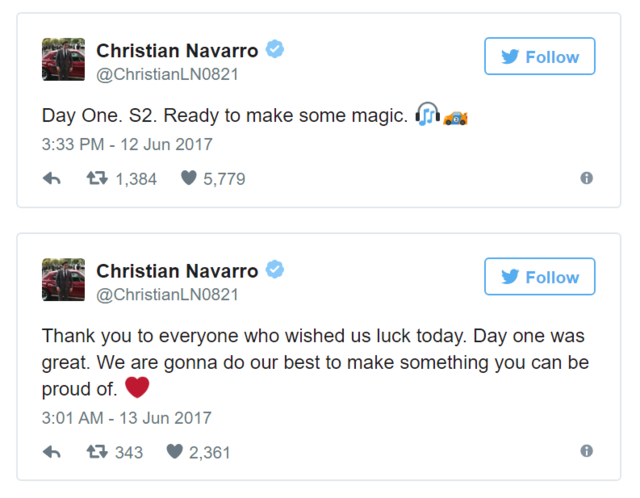This screenshot has width=640, height=498.
Task: Like the tweet with 5,779 likes
Action: click(x=189, y=179)
